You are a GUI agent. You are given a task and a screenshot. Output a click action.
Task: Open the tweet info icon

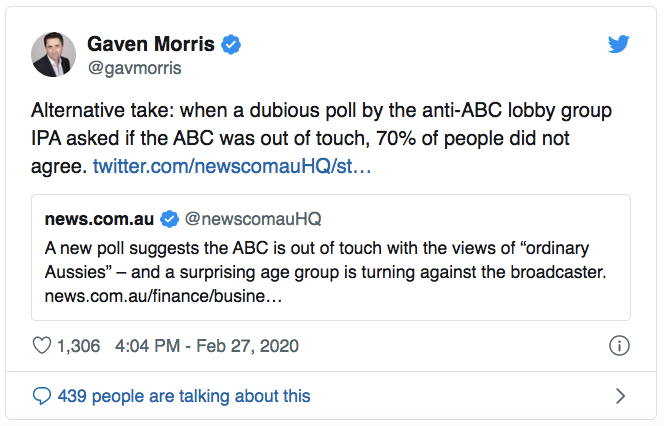619,346
